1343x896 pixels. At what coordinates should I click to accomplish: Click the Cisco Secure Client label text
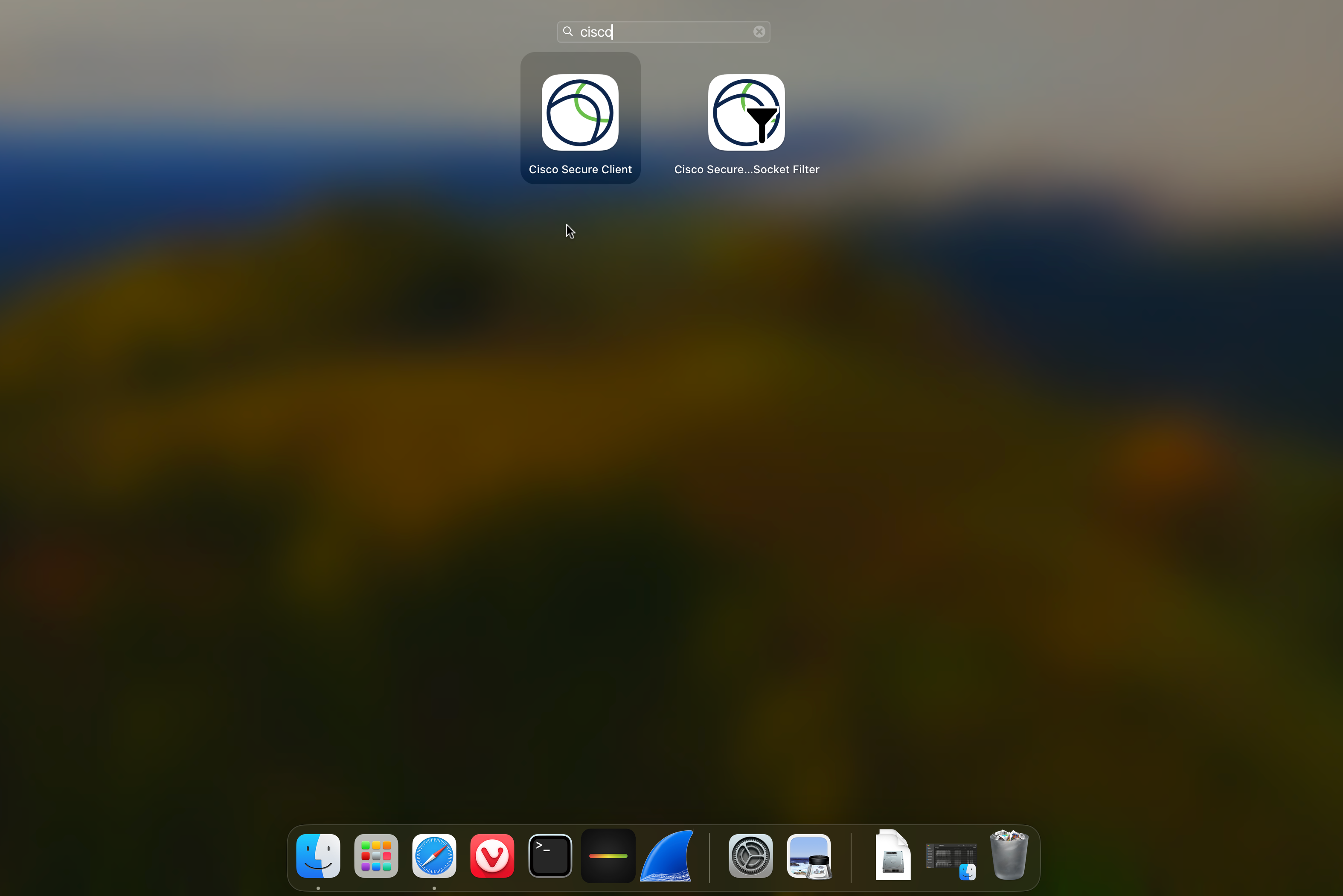click(580, 169)
